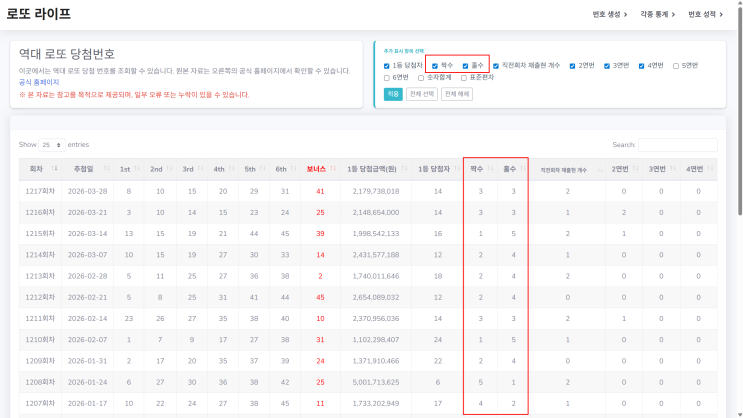Click the date 2026-03-07
743x418 pixels.
(87, 255)
